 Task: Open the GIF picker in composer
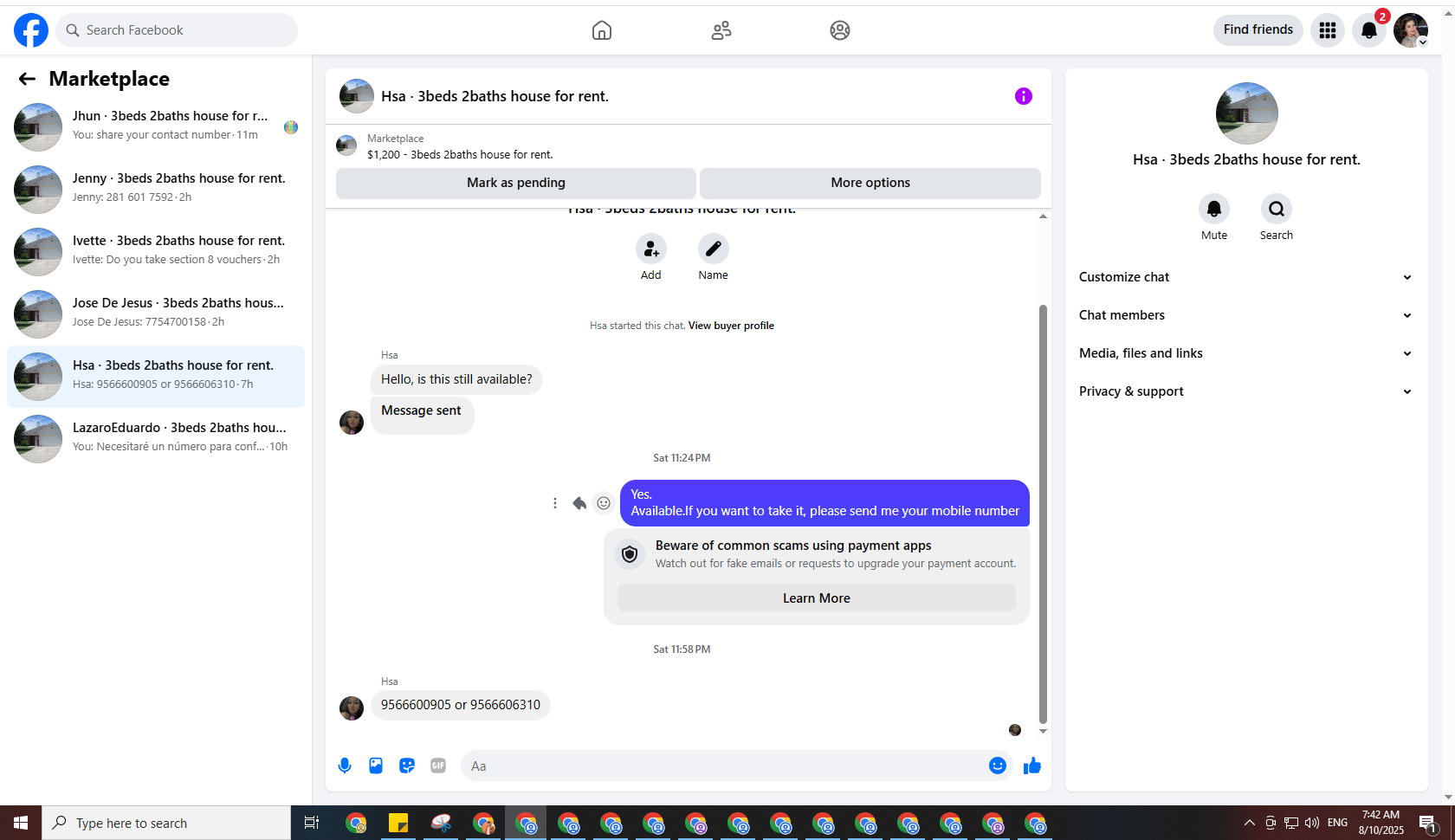pyautogui.click(x=438, y=766)
